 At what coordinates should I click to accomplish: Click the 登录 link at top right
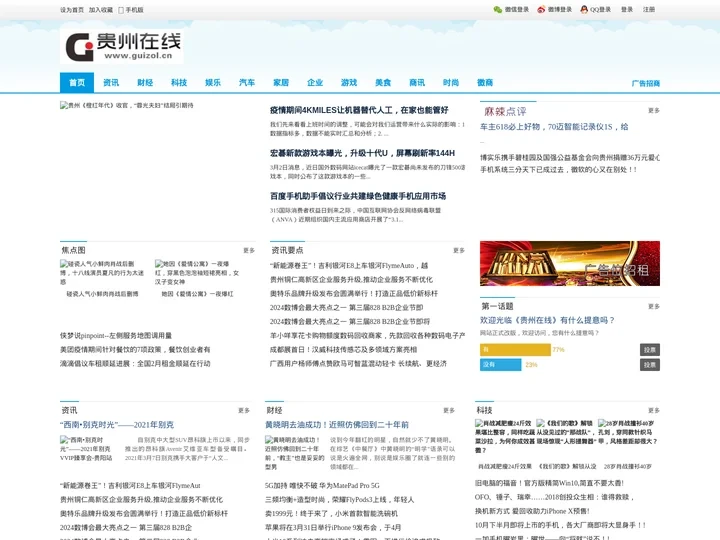click(627, 10)
